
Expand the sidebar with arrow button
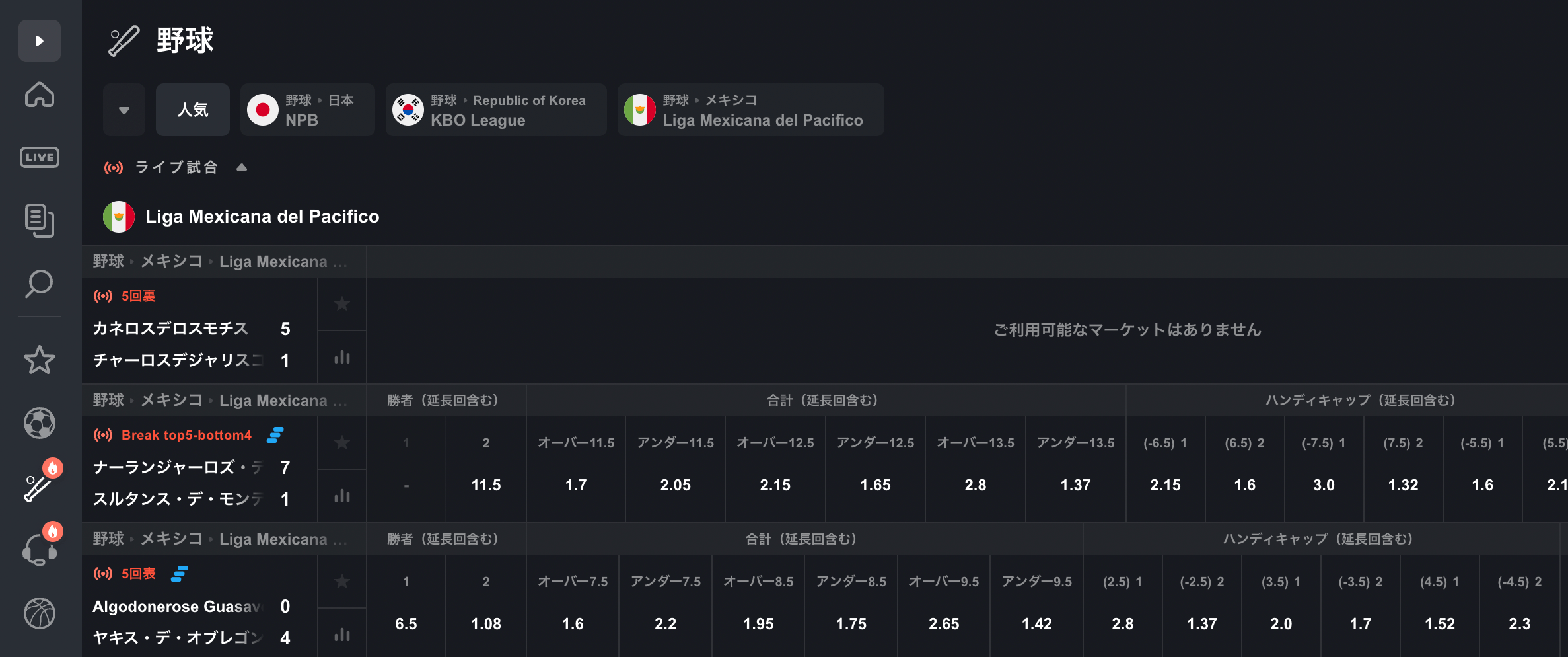40,41
